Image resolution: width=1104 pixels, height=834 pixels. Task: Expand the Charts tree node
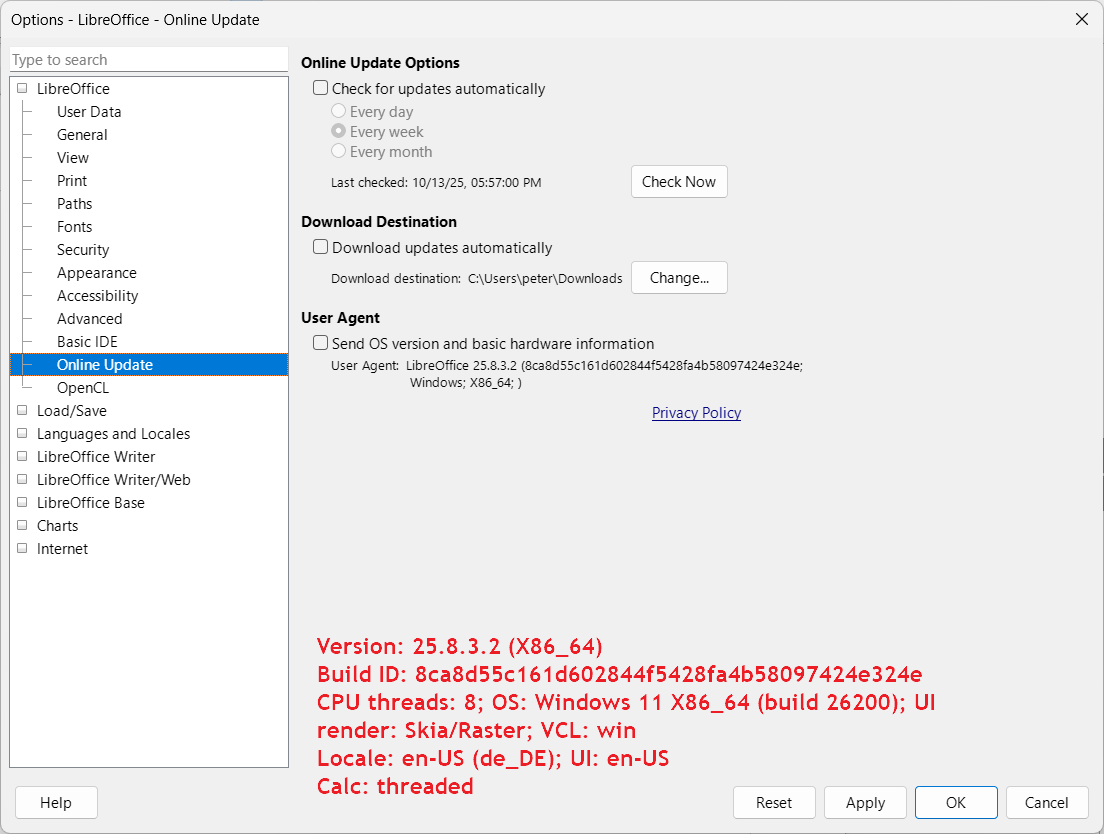tap(22, 526)
